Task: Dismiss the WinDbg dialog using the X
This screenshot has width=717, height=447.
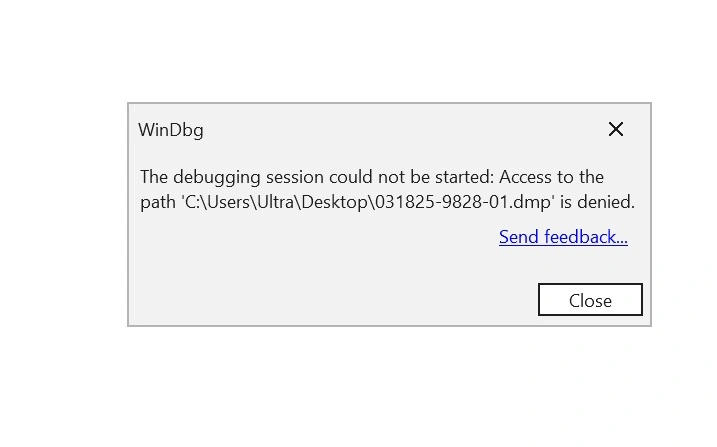Action: point(615,129)
